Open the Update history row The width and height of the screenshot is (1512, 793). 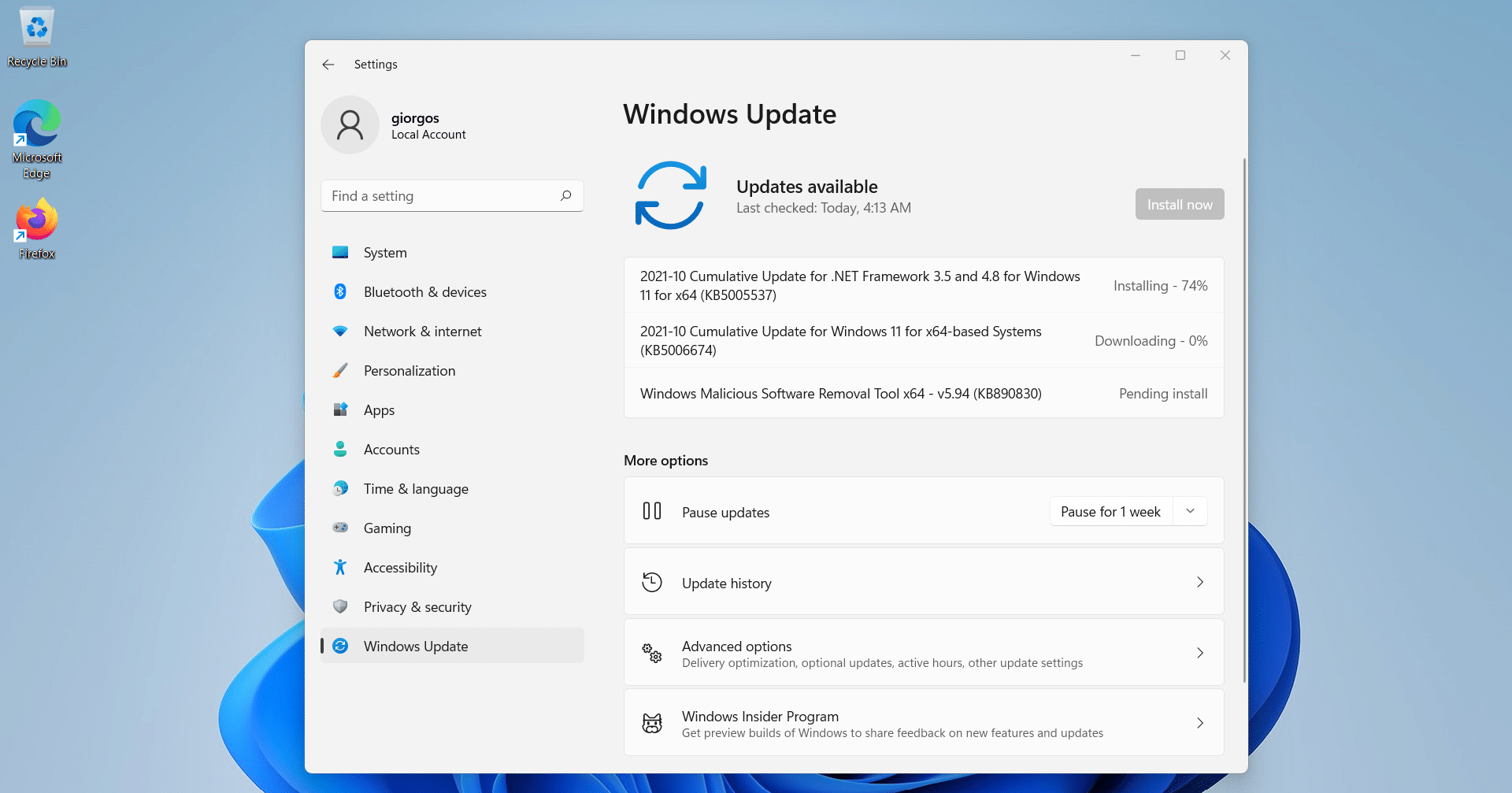924,582
